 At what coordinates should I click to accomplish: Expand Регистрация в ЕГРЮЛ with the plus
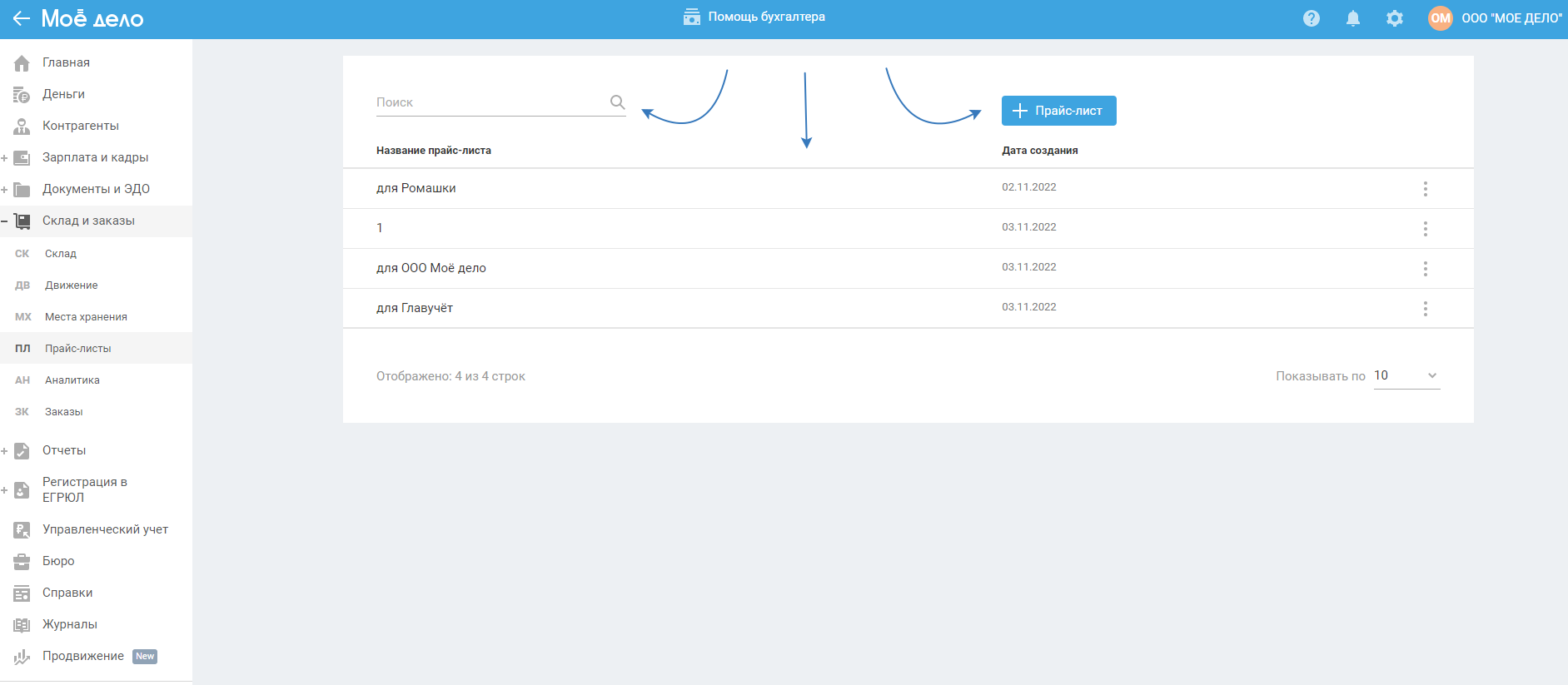pos(4,490)
